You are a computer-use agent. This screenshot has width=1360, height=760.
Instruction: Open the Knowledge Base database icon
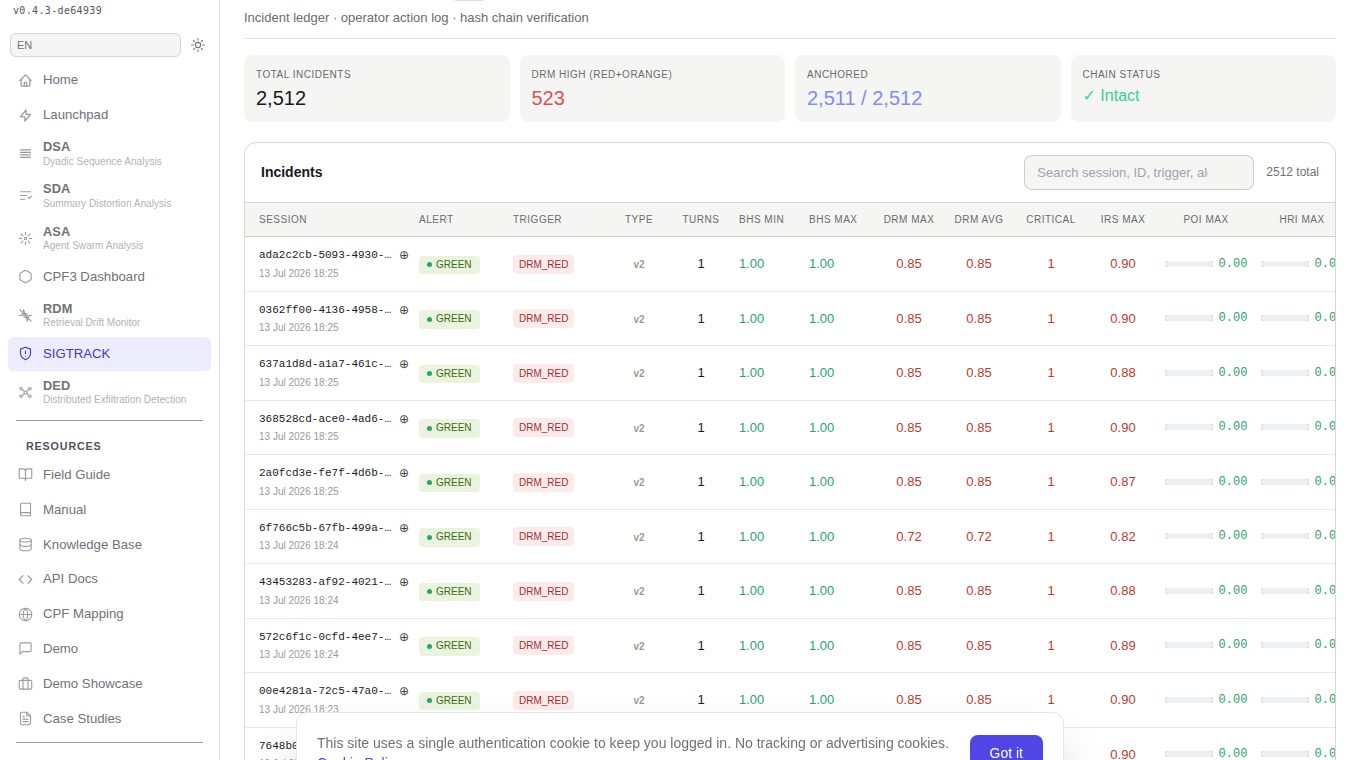tap(25, 545)
